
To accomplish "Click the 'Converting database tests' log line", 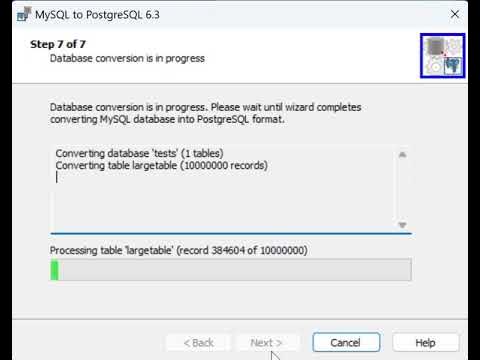I will 139,153.
